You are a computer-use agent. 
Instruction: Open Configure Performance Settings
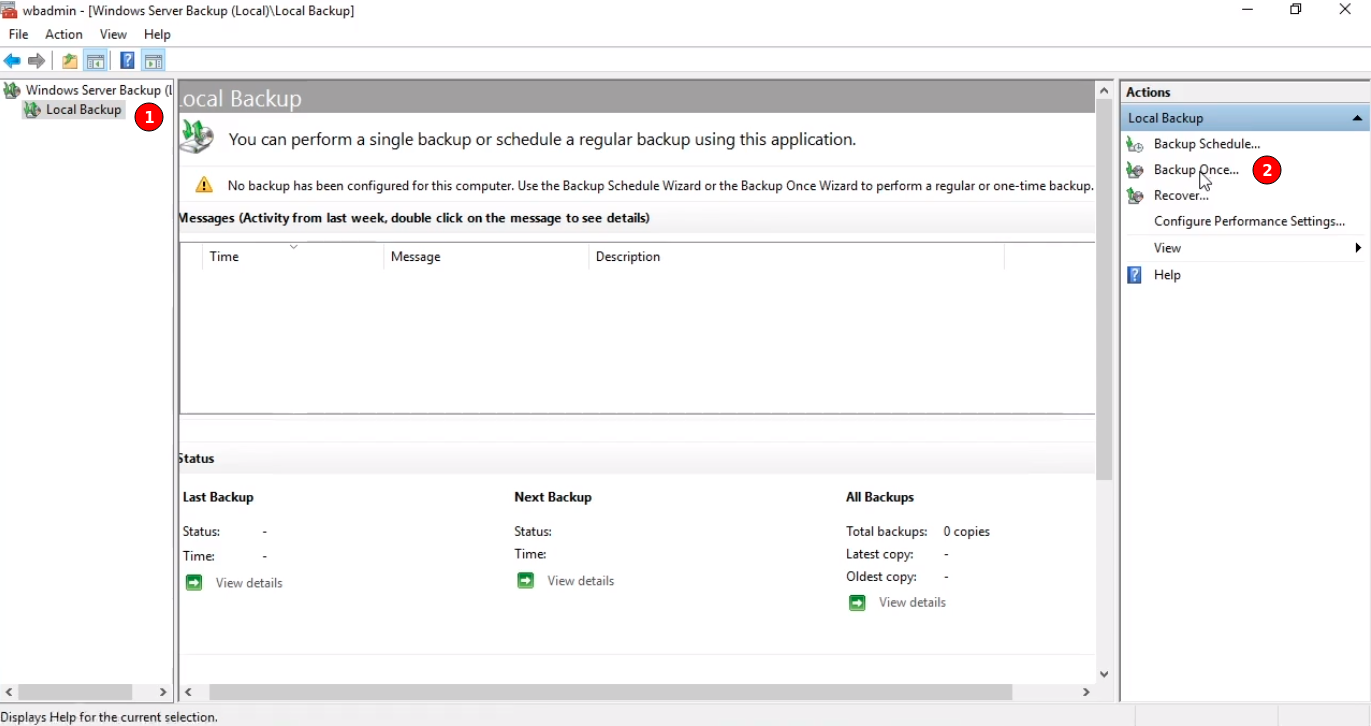coord(1249,221)
